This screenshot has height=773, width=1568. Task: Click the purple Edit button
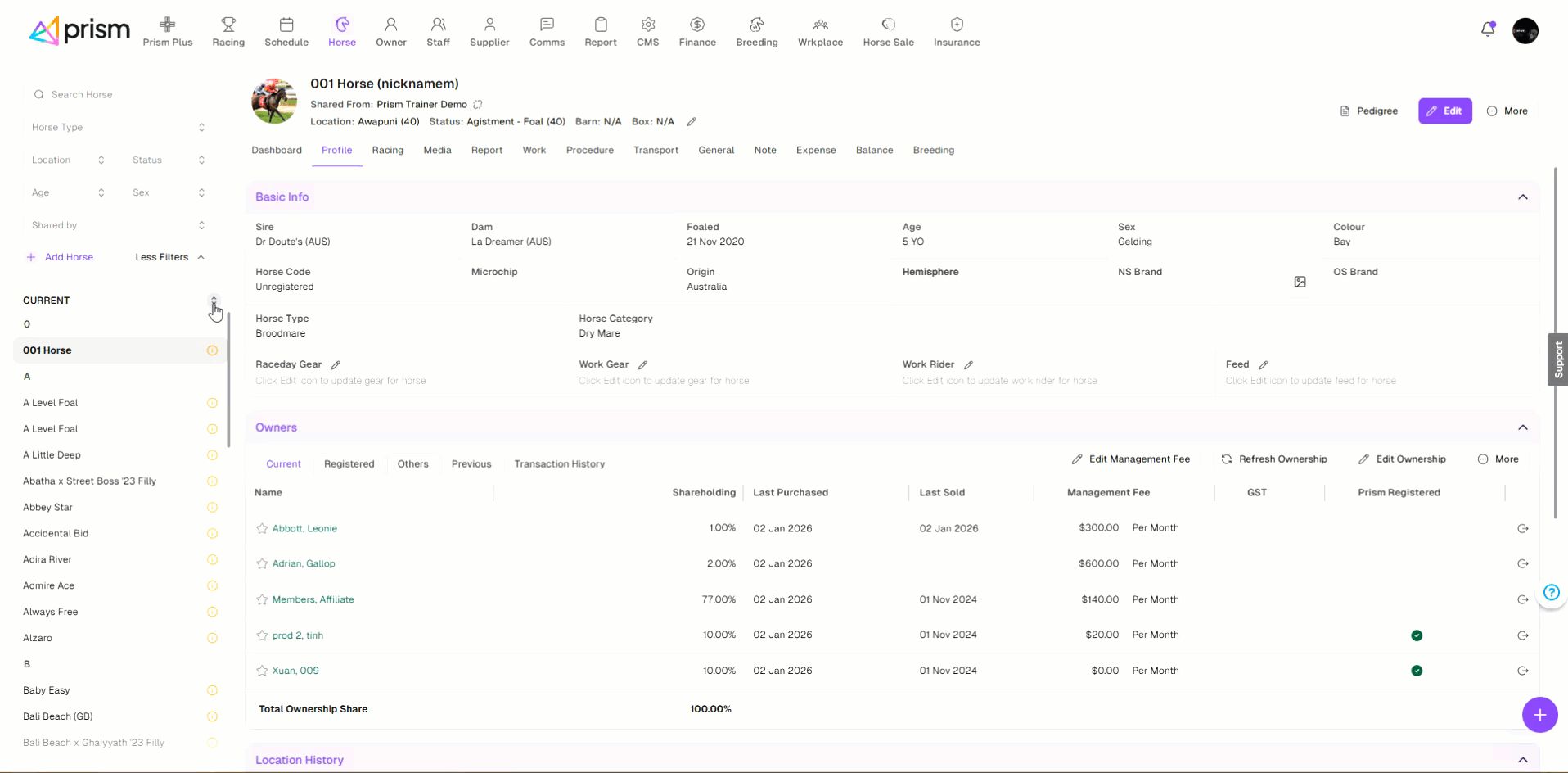[1444, 111]
